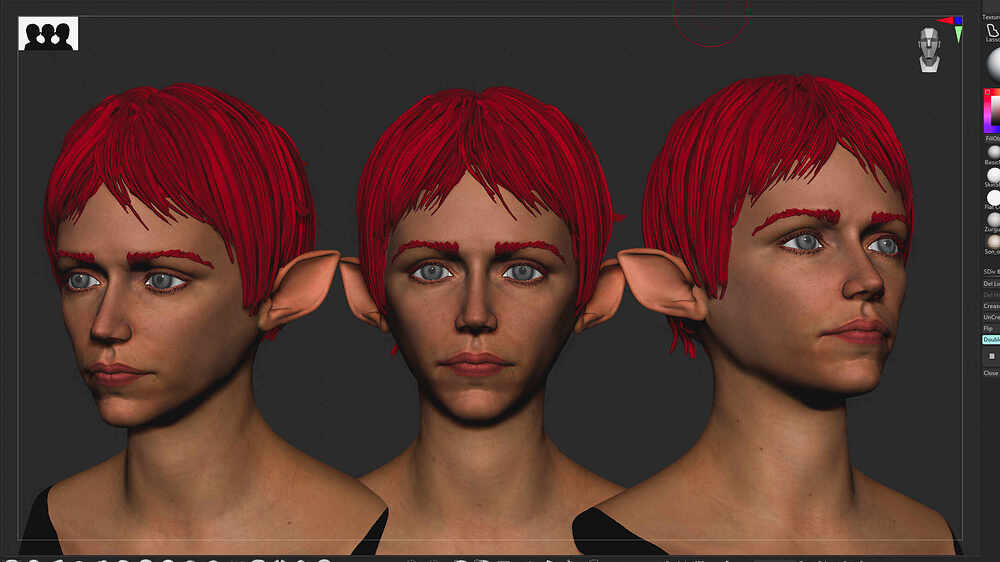Click the FillObject button
Image resolution: width=1000 pixels, height=562 pixels.
[x=992, y=138]
